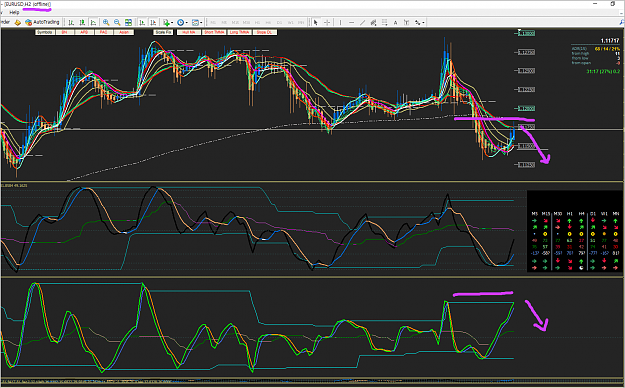The width and height of the screenshot is (625, 388).
Task: Open the Help menu
Action: tap(14, 12)
